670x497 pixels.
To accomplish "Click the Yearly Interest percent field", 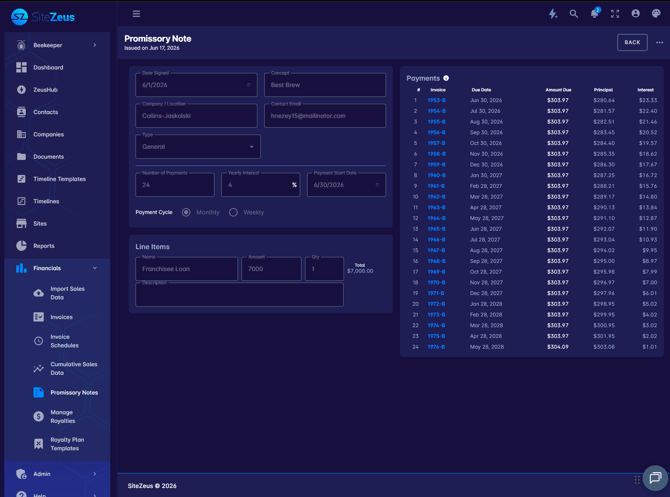I will (261, 185).
